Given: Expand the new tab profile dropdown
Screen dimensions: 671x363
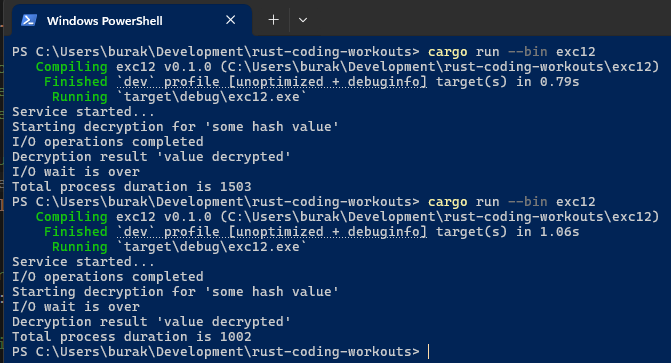Looking at the screenshot, I should click(303, 20).
